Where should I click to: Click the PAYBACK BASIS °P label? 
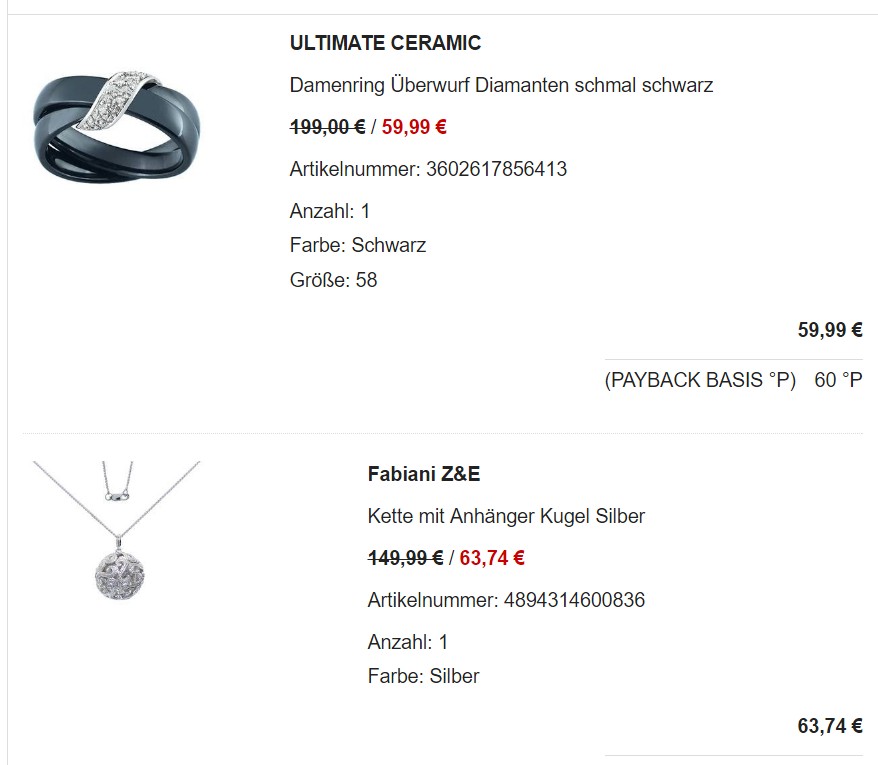coord(700,380)
